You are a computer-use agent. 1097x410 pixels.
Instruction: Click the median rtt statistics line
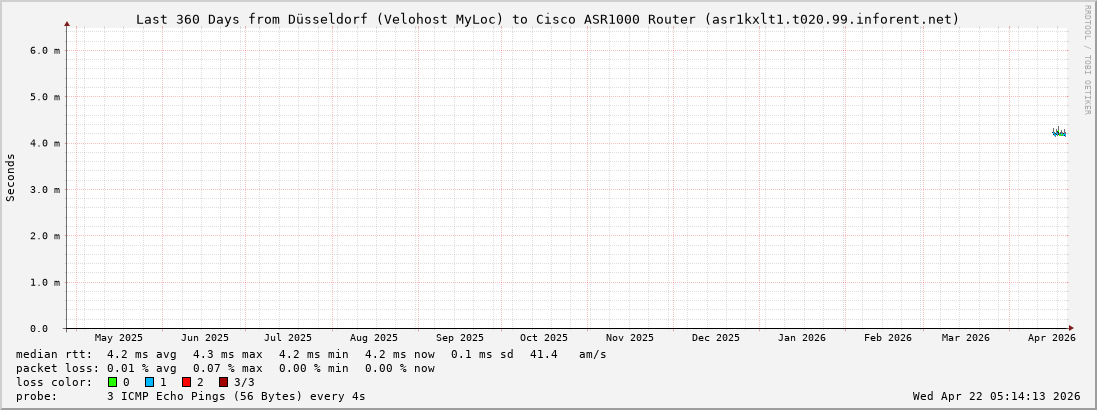(311, 354)
